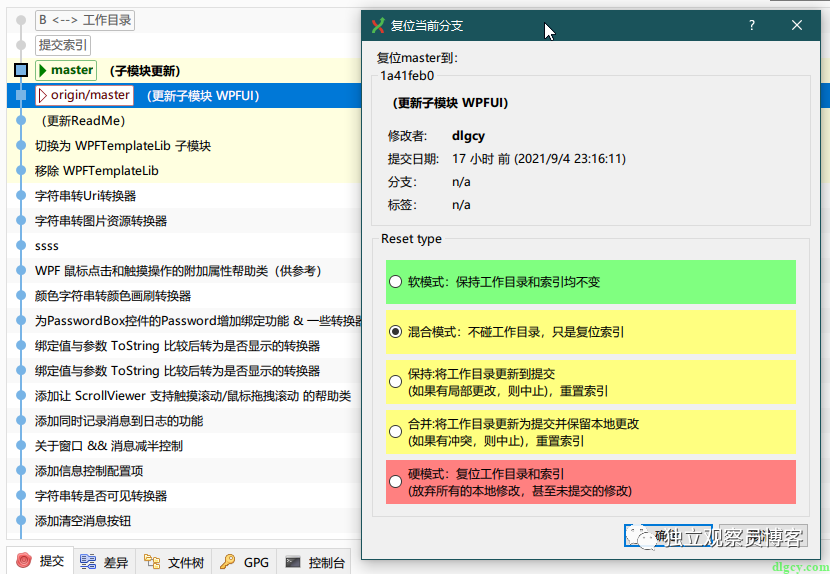Open the GPG tab

245,562
